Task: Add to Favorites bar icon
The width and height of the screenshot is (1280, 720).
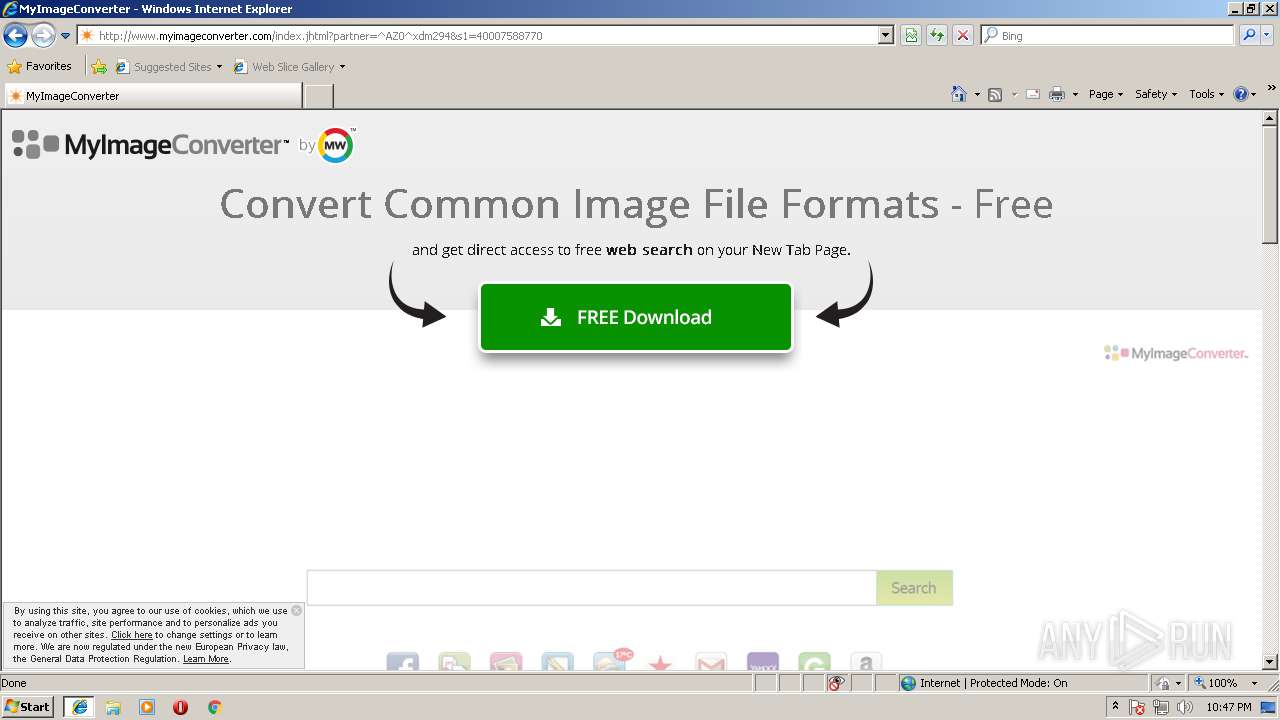Action: [x=99, y=67]
